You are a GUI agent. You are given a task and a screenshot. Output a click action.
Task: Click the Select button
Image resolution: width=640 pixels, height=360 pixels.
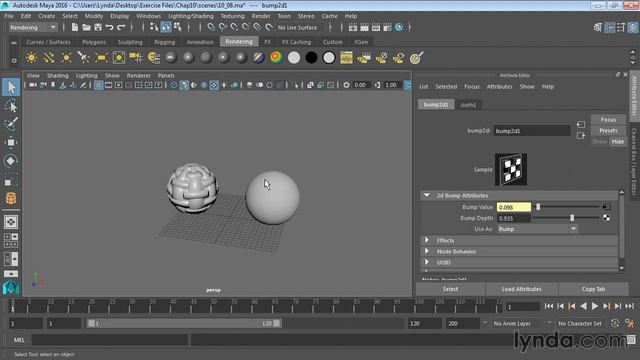pos(450,289)
